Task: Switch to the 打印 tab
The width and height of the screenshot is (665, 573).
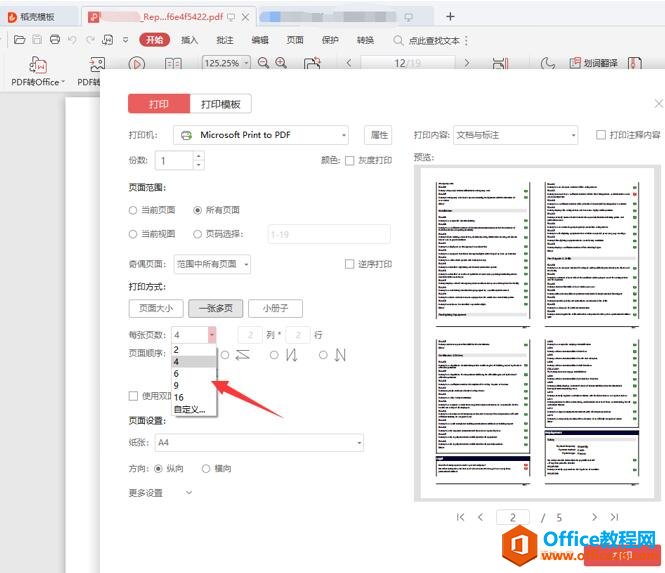Action: [159, 104]
